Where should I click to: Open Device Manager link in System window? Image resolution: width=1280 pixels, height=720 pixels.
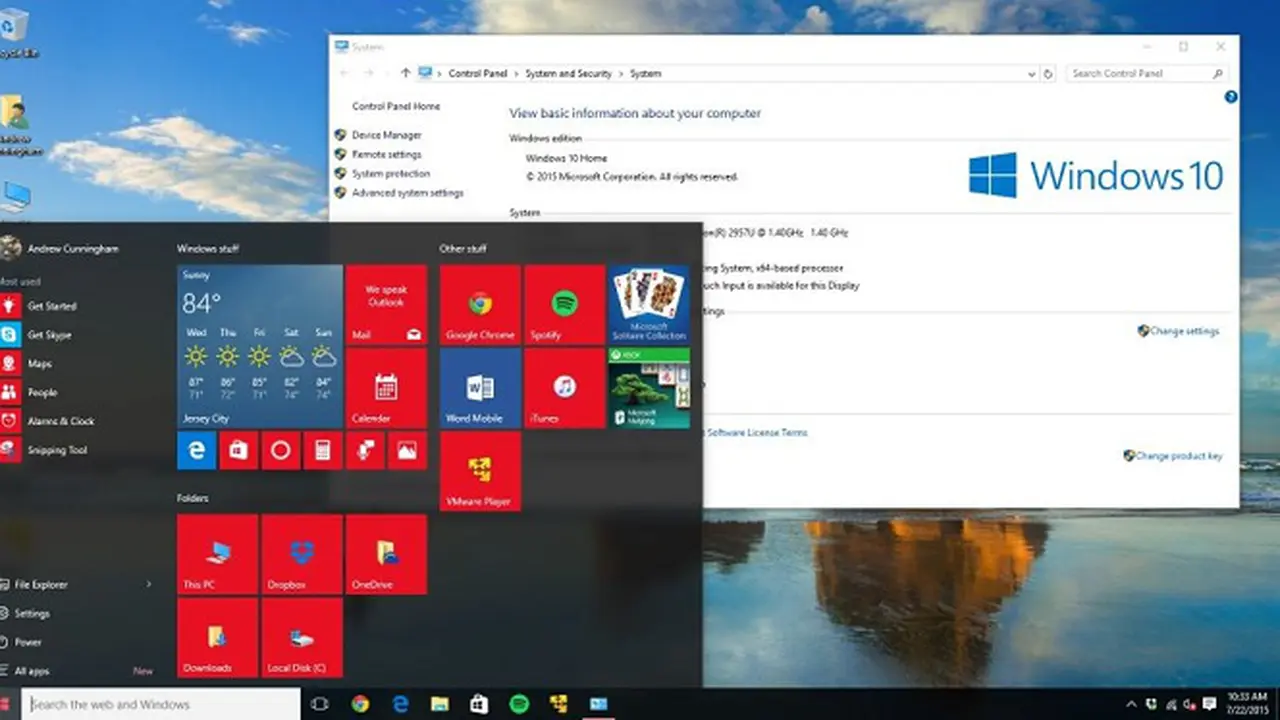[x=386, y=135]
